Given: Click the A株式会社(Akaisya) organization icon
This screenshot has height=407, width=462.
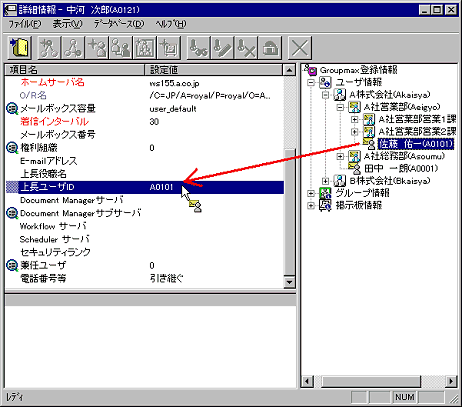Looking at the screenshot, I should coord(340,95).
